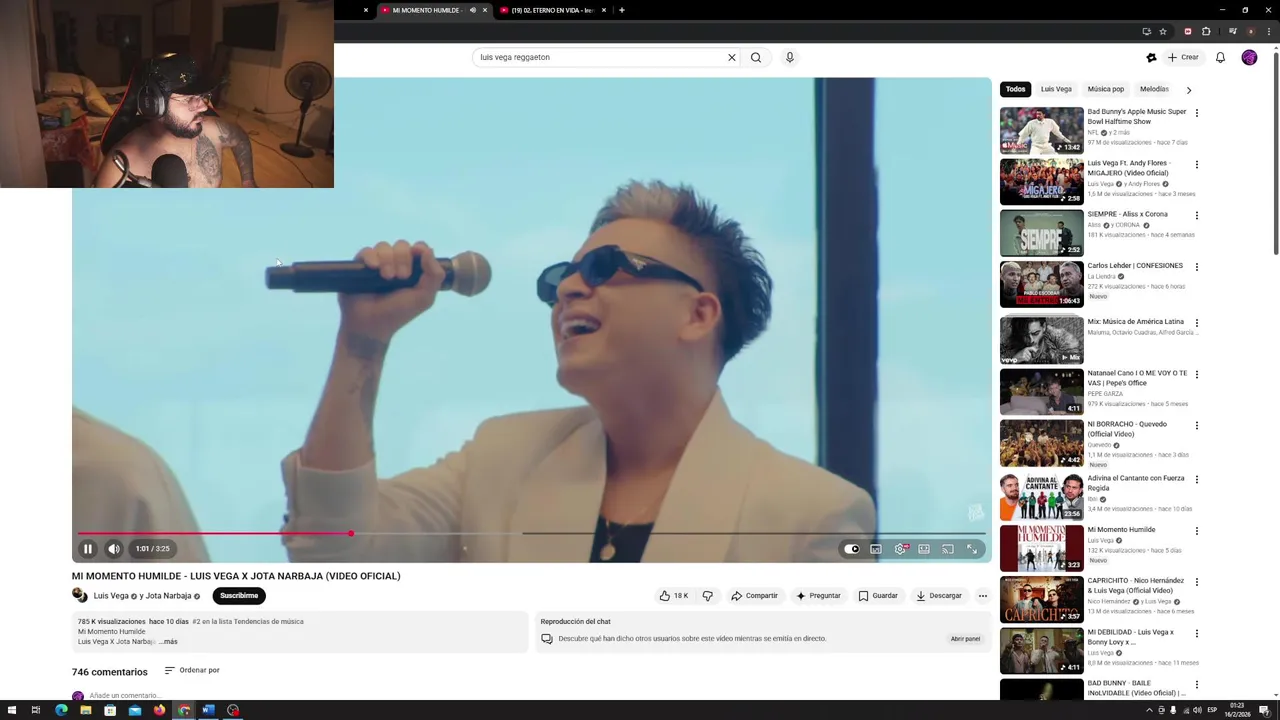
Task: Run search with the magnifier button
Action: (x=756, y=57)
